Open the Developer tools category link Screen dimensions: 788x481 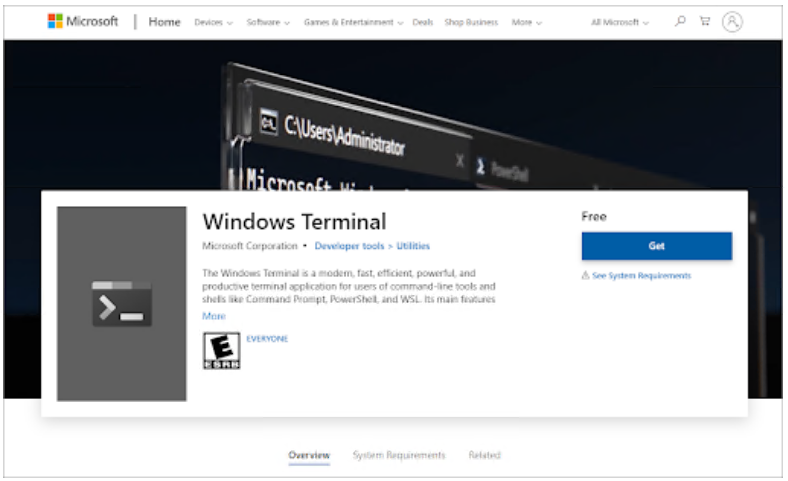coord(349,246)
